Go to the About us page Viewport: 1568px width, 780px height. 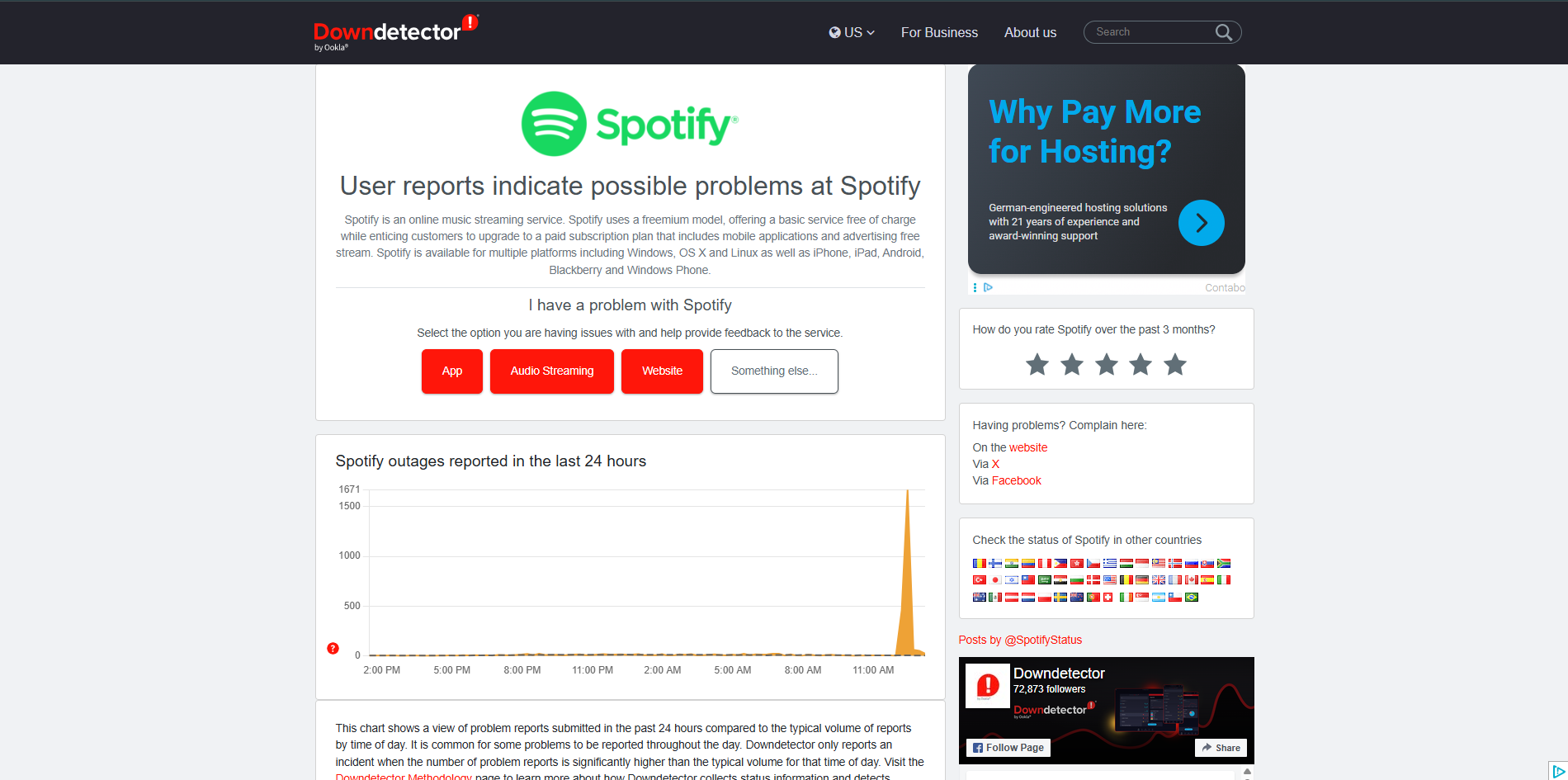coord(1030,32)
